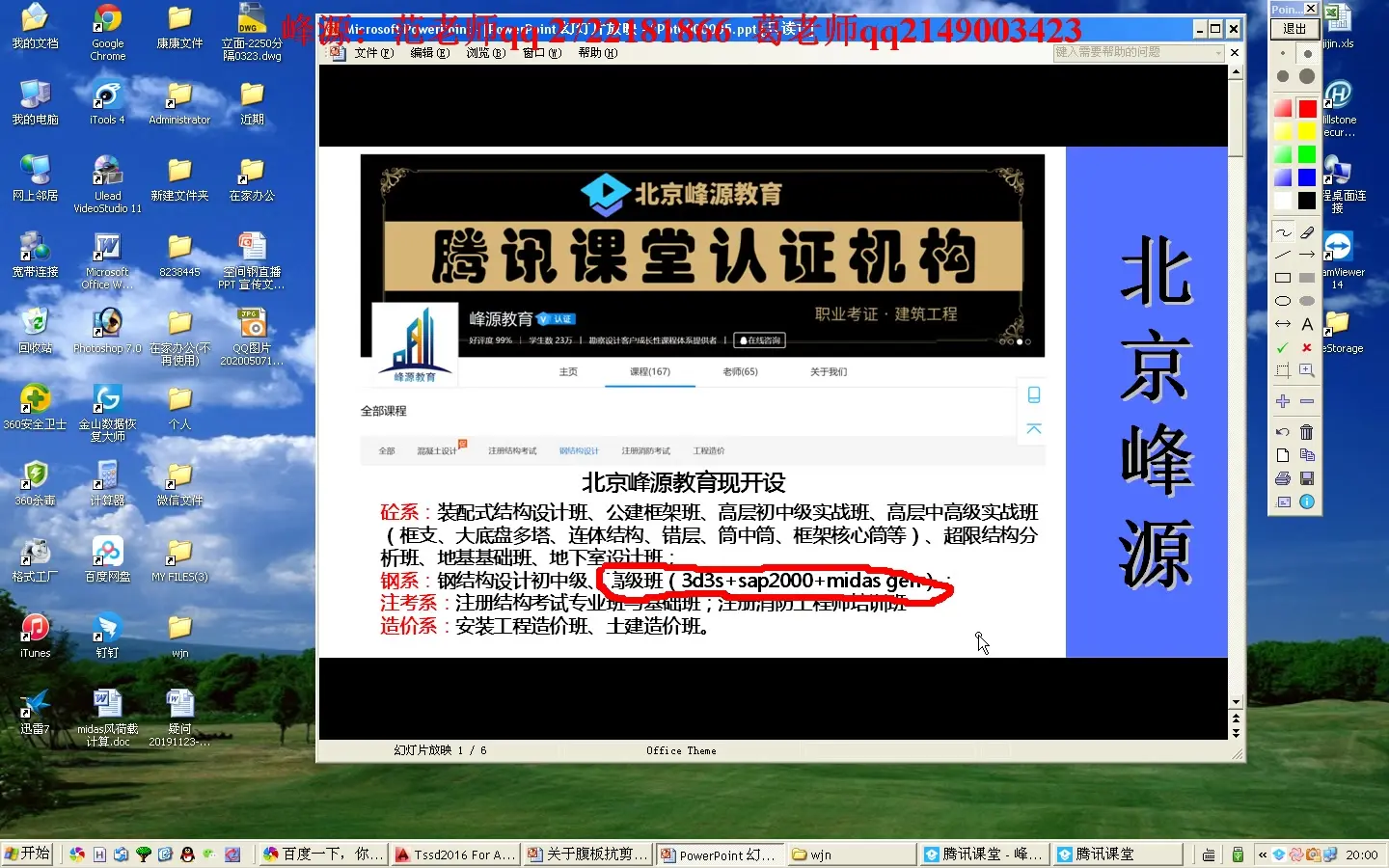1389x868 pixels.
Task: Copy the annotation to the clipboard
Action: (1307, 455)
